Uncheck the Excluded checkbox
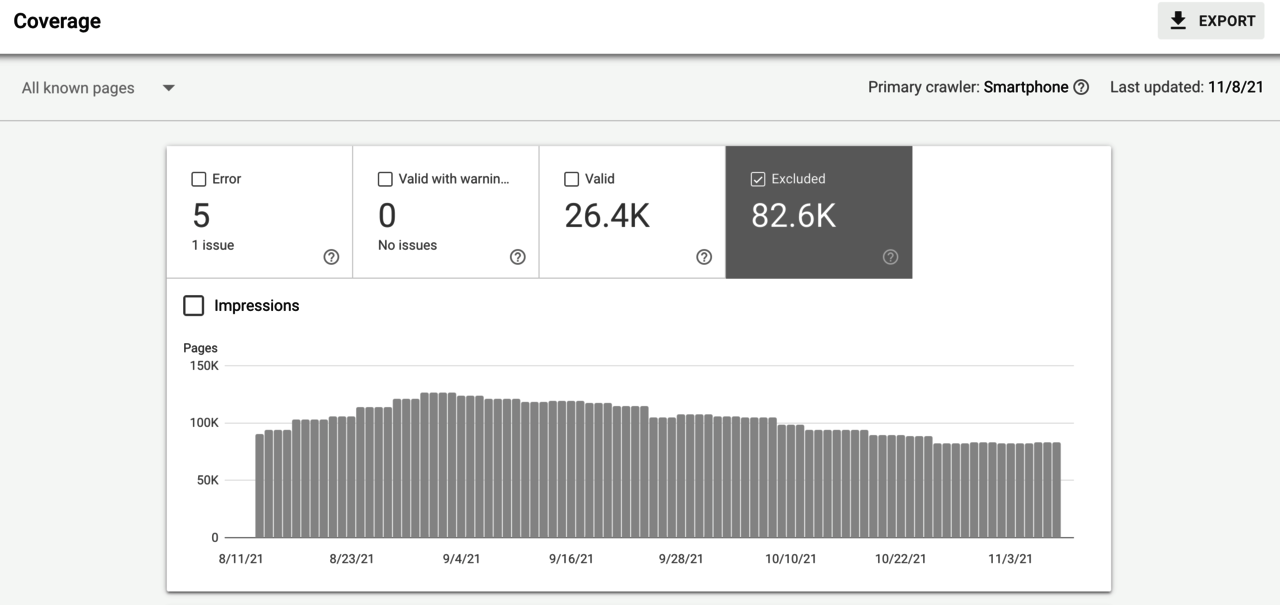The height and width of the screenshot is (605, 1280). click(758, 179)
